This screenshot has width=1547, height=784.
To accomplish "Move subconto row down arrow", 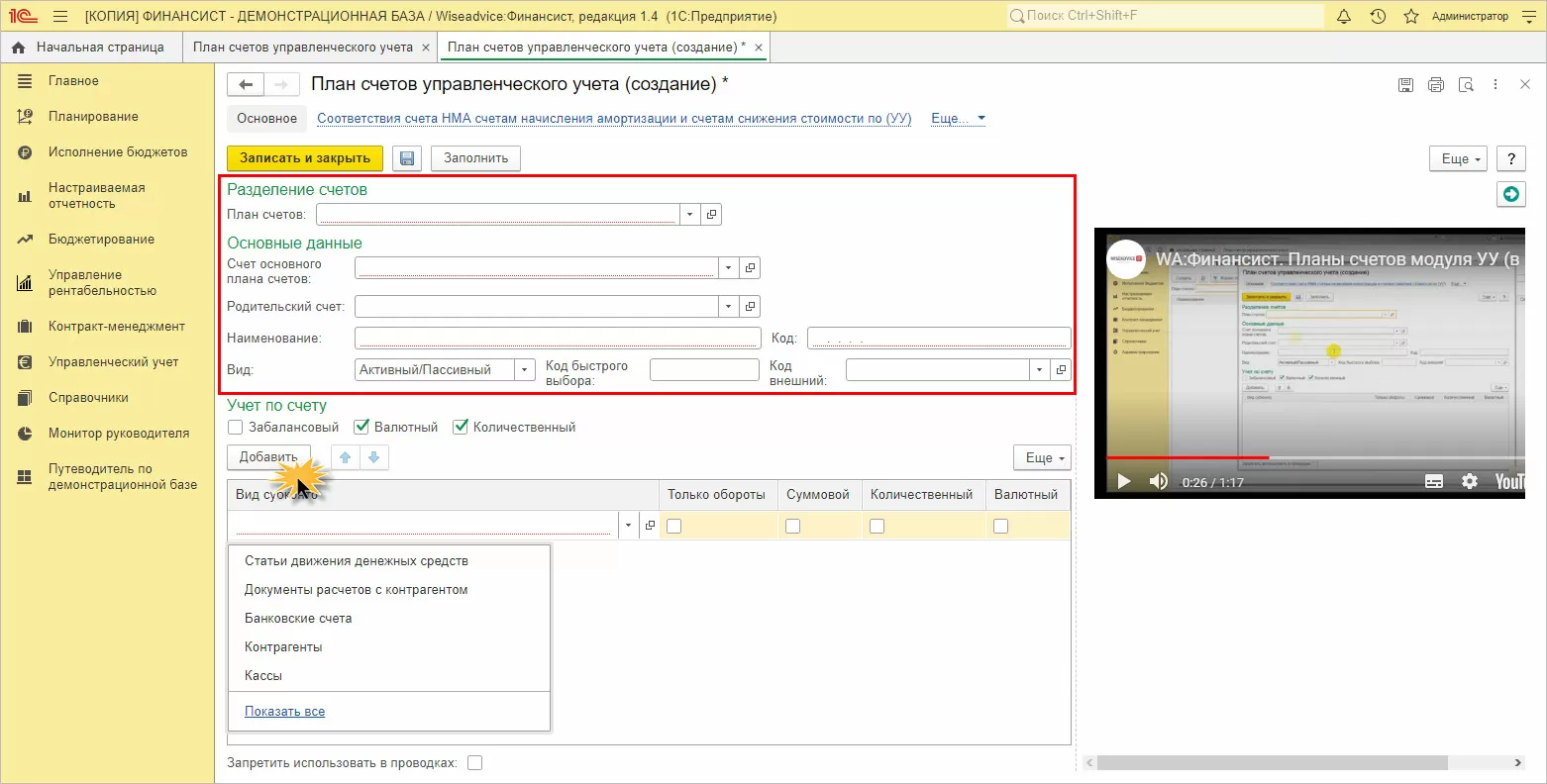I will pyautogui.click(x=373, y=457).
